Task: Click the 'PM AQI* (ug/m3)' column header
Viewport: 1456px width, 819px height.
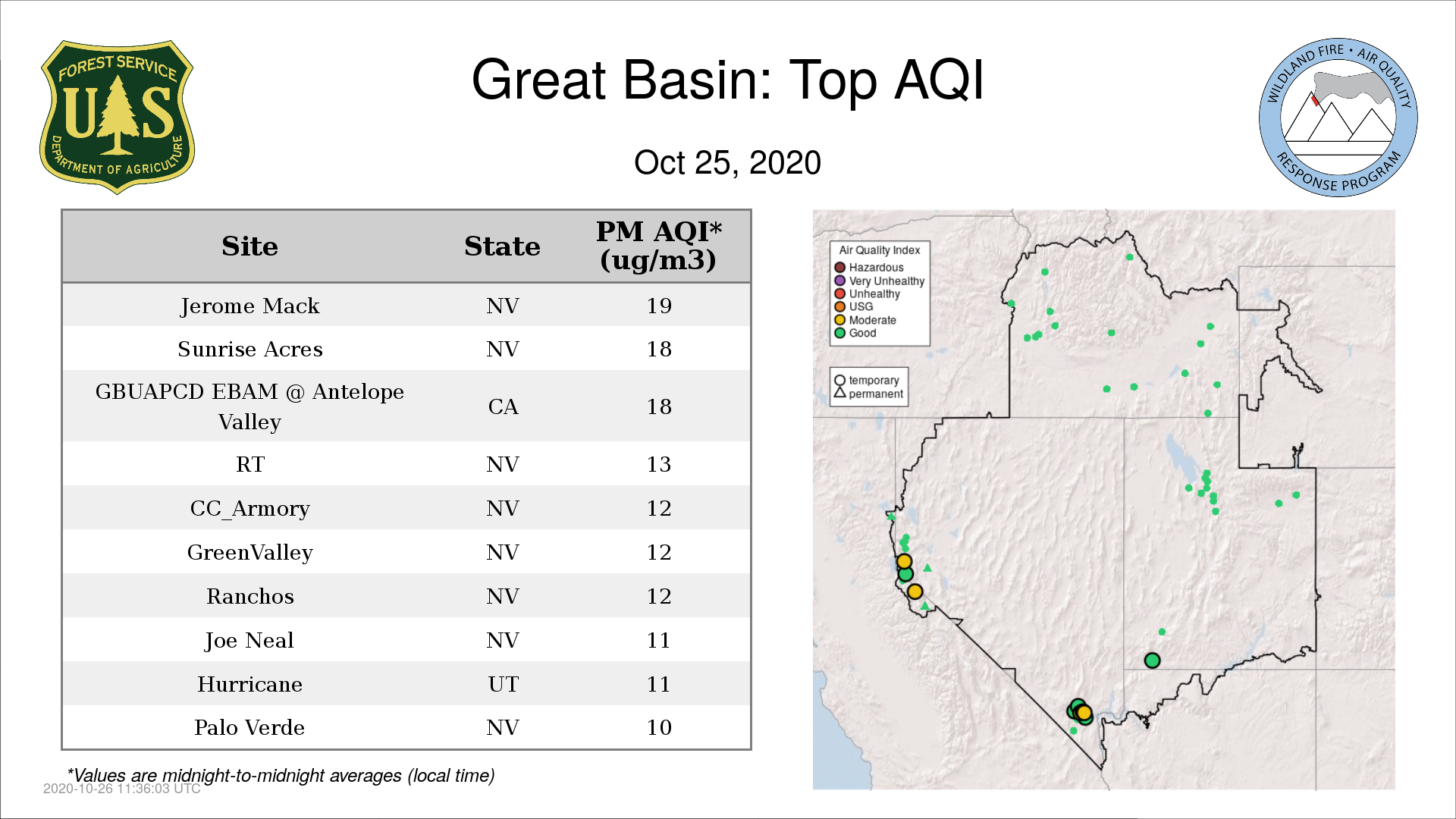Action: click(x=658, y=246)
